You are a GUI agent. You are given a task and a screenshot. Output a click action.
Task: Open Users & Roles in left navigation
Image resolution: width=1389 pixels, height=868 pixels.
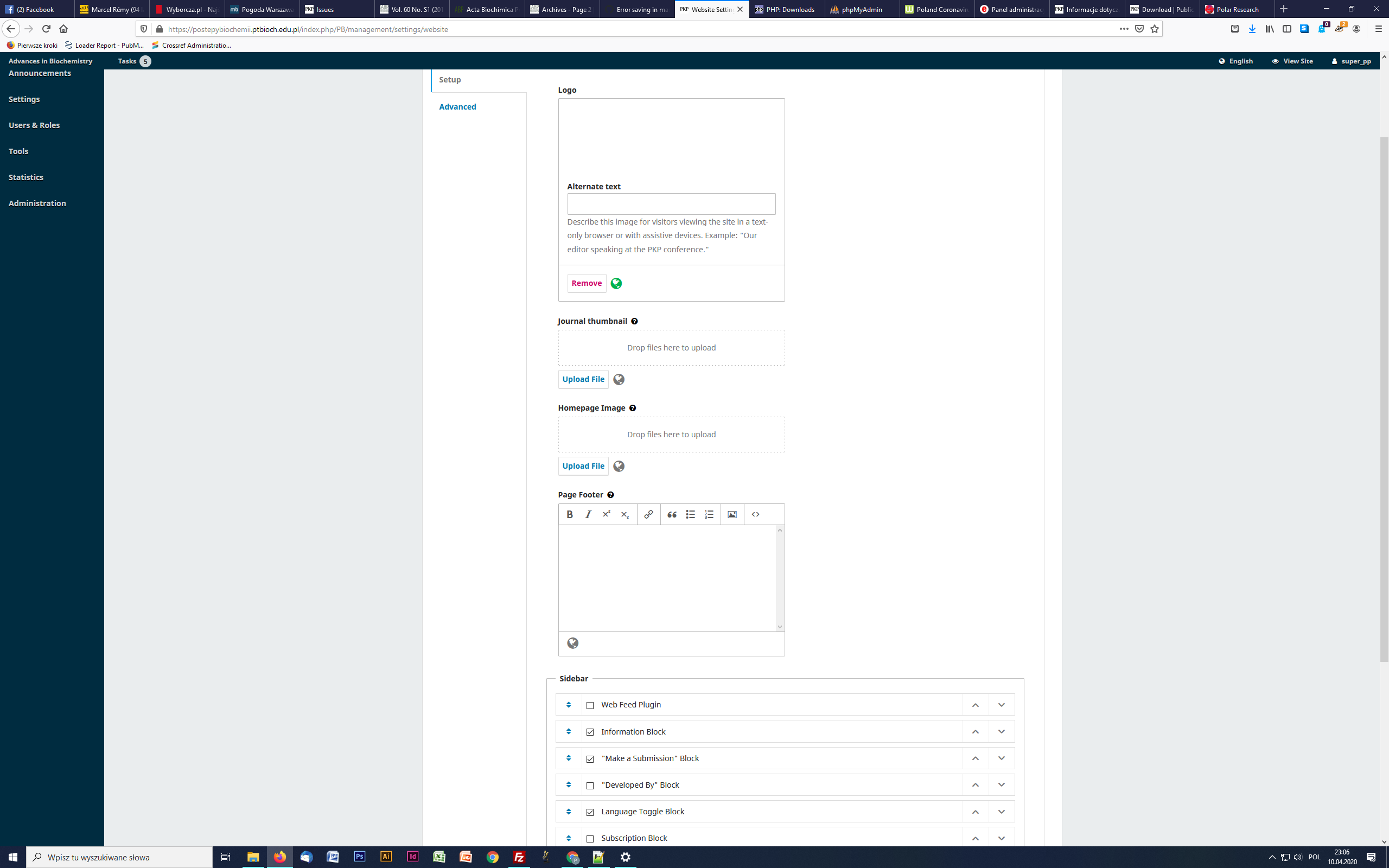point(34,125)
